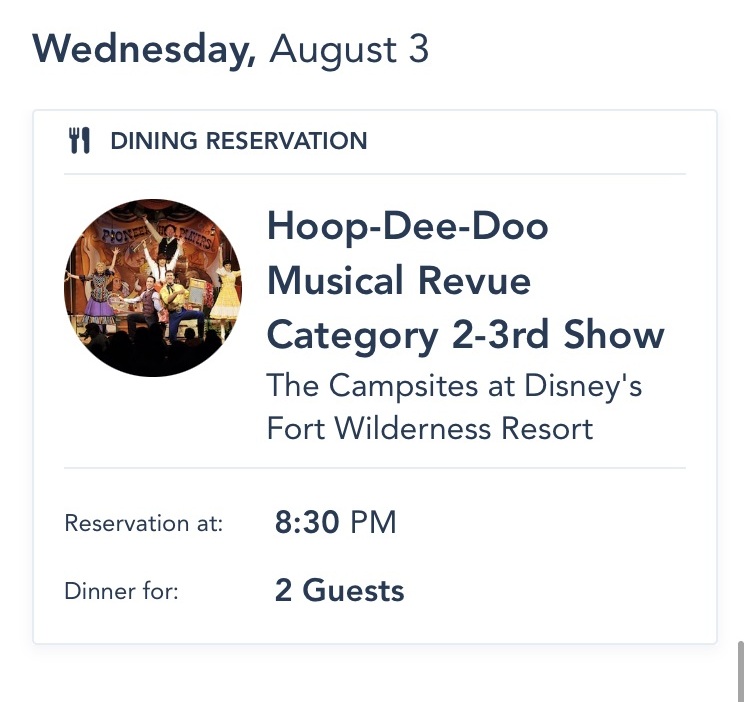Click the DINING RESERVATION header label
This screenshot has height=702, width=750.
[238, 141]
